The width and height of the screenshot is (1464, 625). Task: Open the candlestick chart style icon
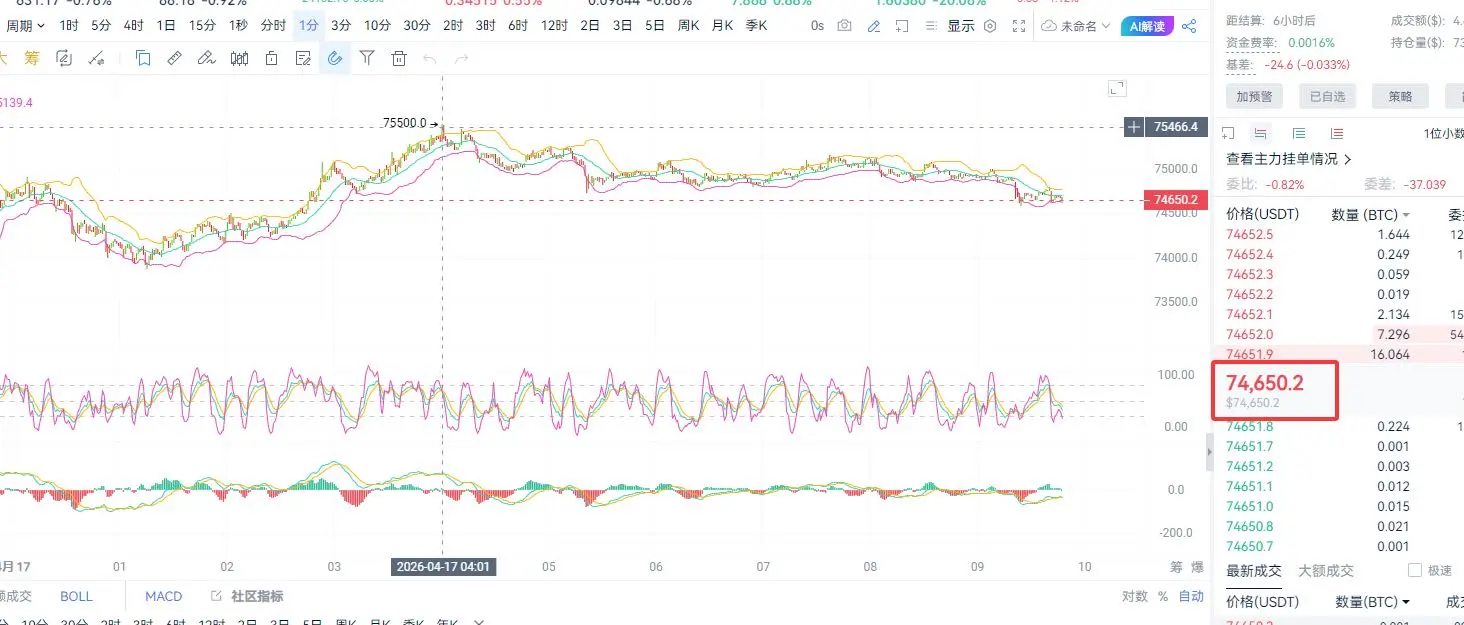click(x=239, y=59)
